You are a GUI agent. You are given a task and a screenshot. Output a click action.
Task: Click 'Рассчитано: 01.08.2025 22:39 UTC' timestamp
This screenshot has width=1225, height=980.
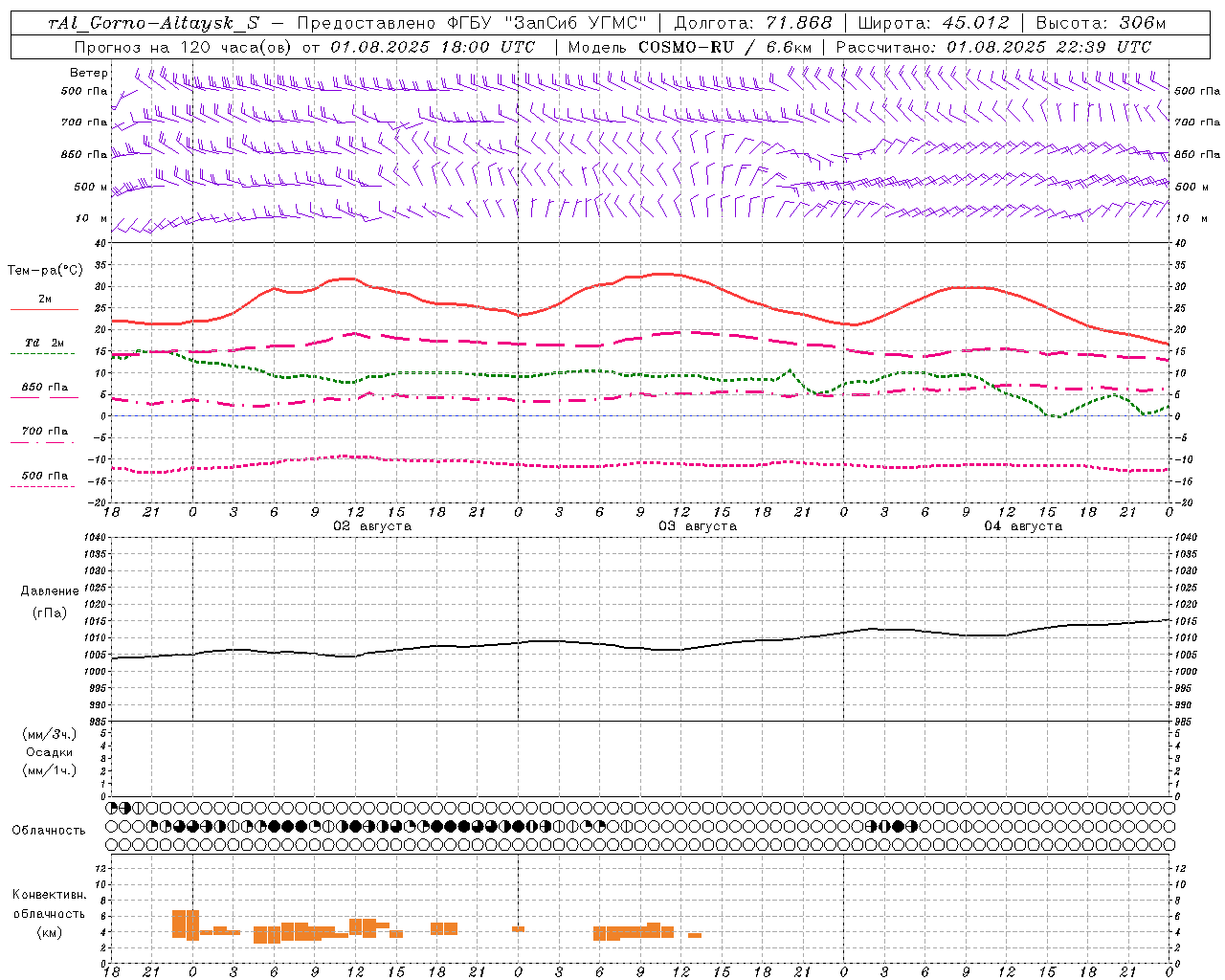tap(993, 47)
